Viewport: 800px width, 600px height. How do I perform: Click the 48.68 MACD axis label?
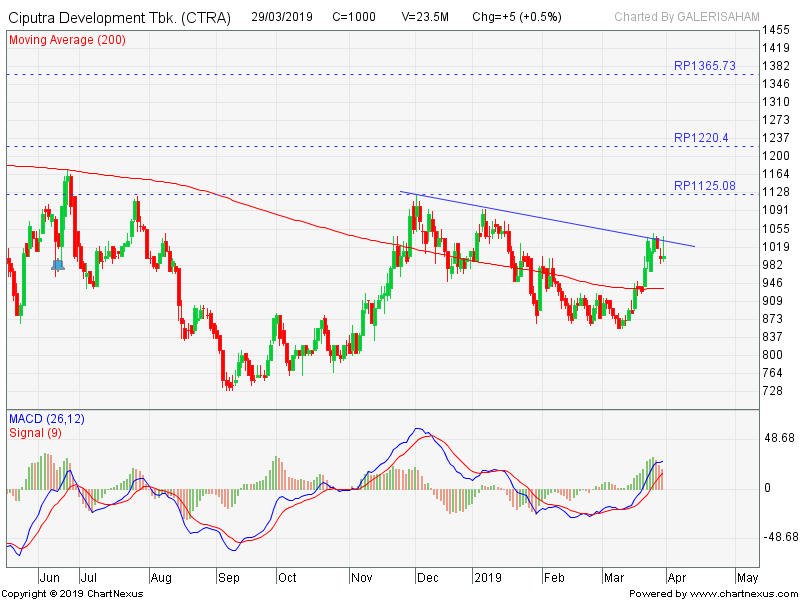point(780,438)
